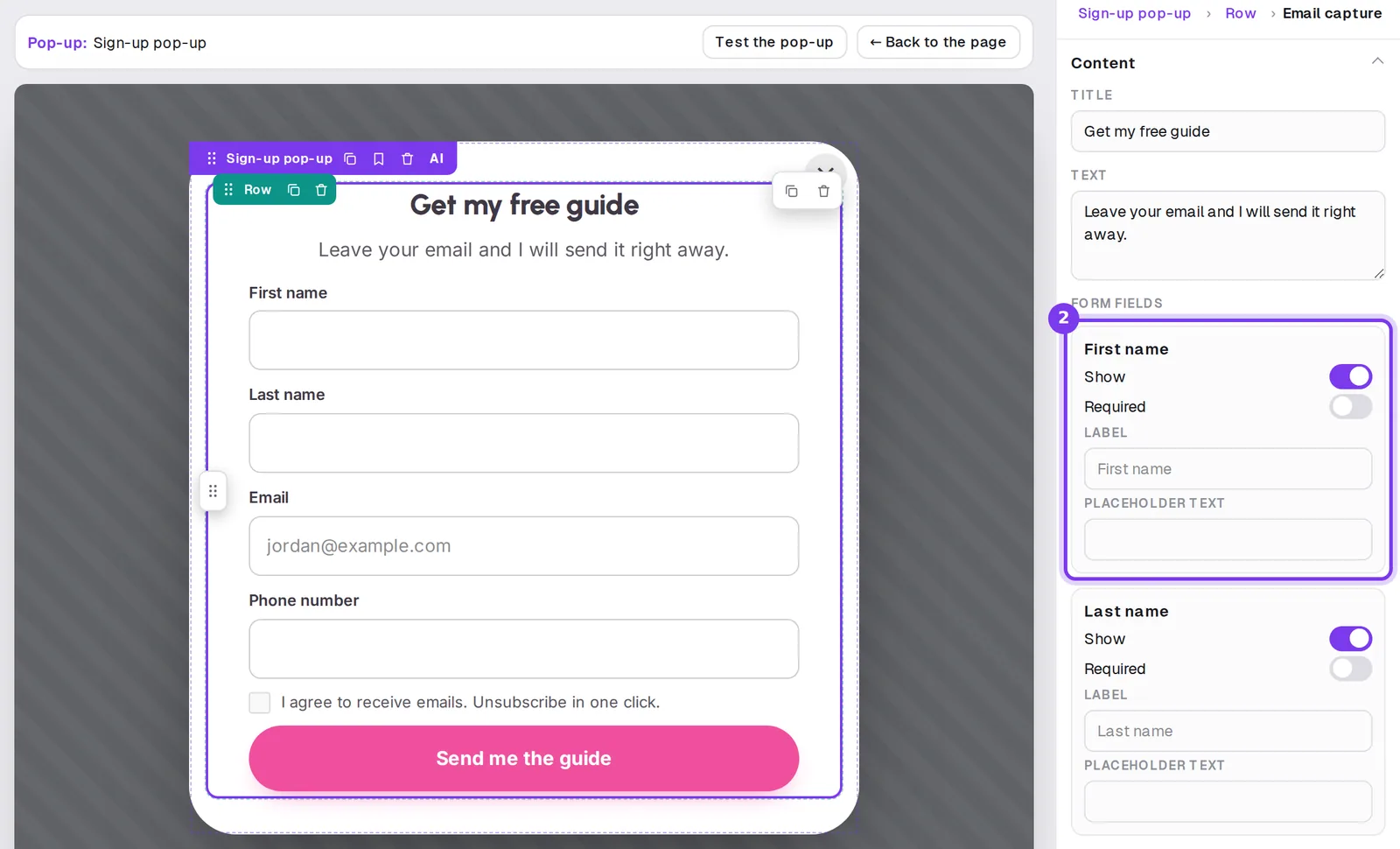1400x849 pixels.
Task: Click the First name field in pop-up
Action: [x=523, y=340]
